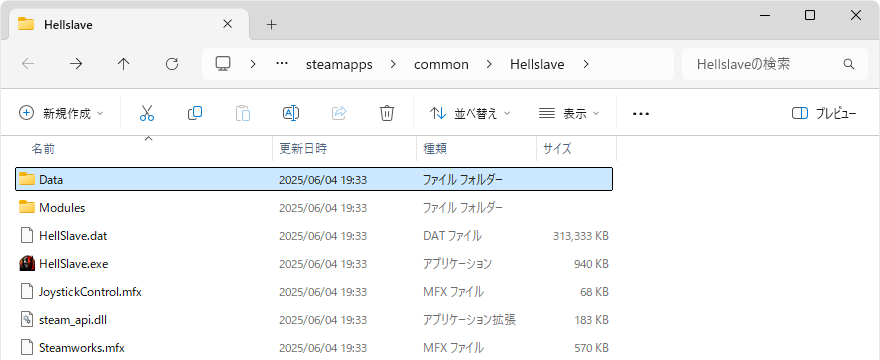Click the Paste clipboard icon

[x=243, y=113]
